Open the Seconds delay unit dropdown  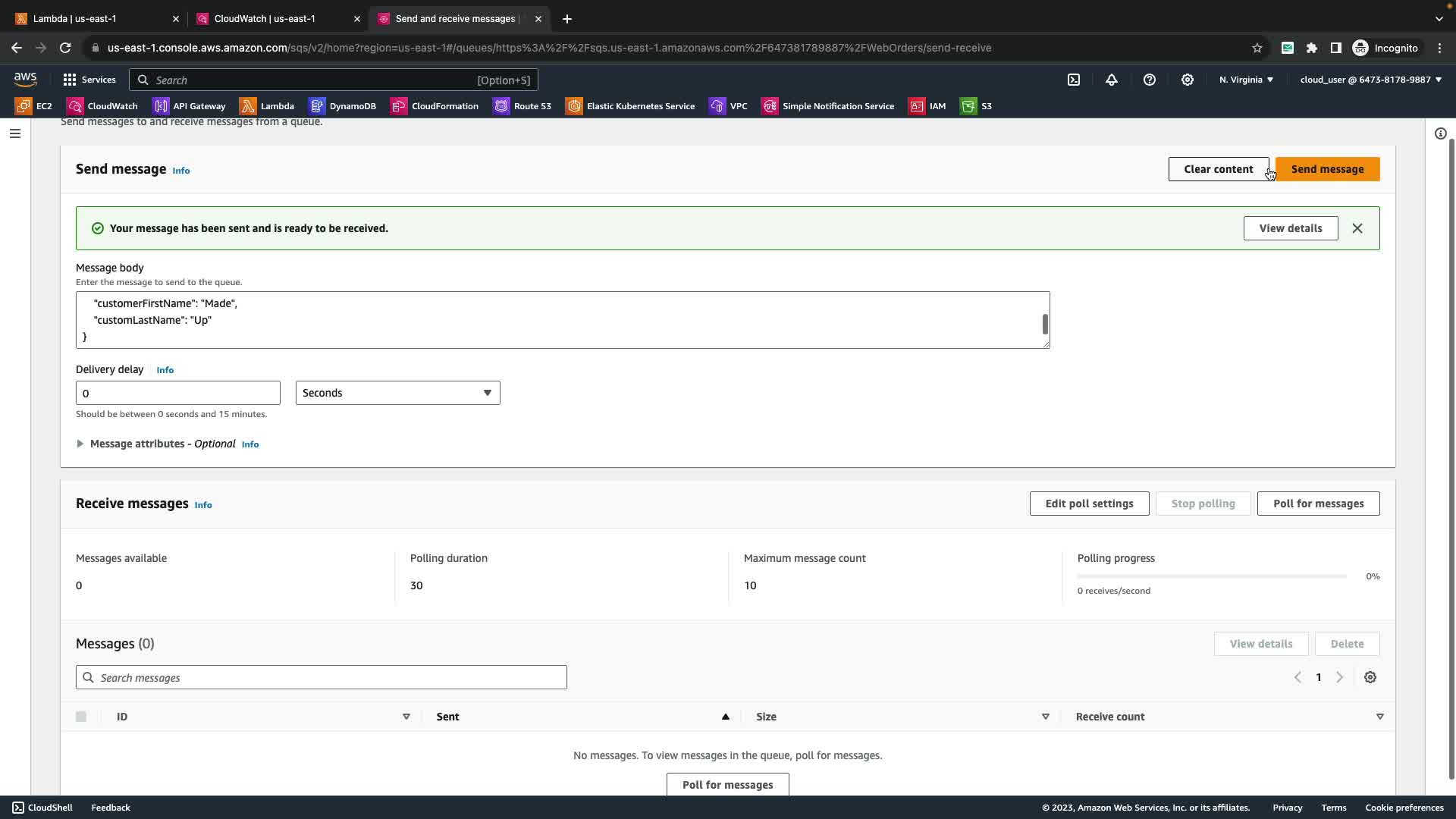(397, 393)
